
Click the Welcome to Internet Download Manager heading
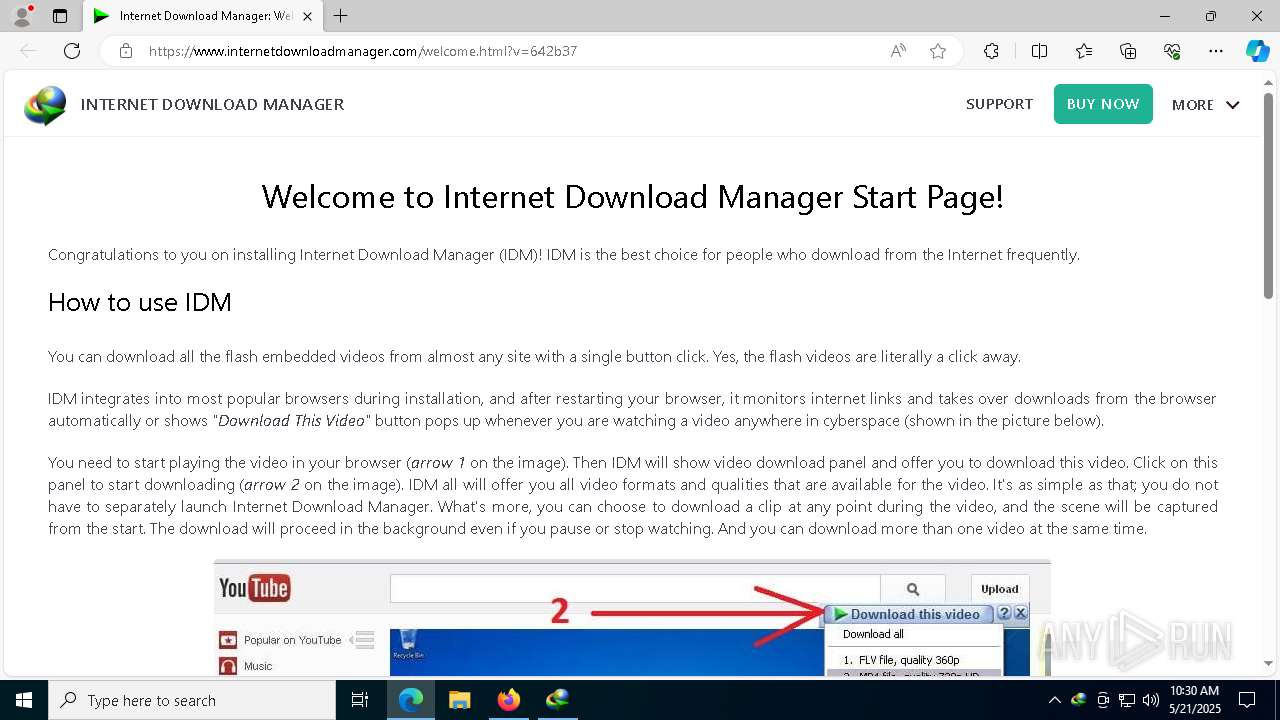pyautogui.click(x=632, y=197)
